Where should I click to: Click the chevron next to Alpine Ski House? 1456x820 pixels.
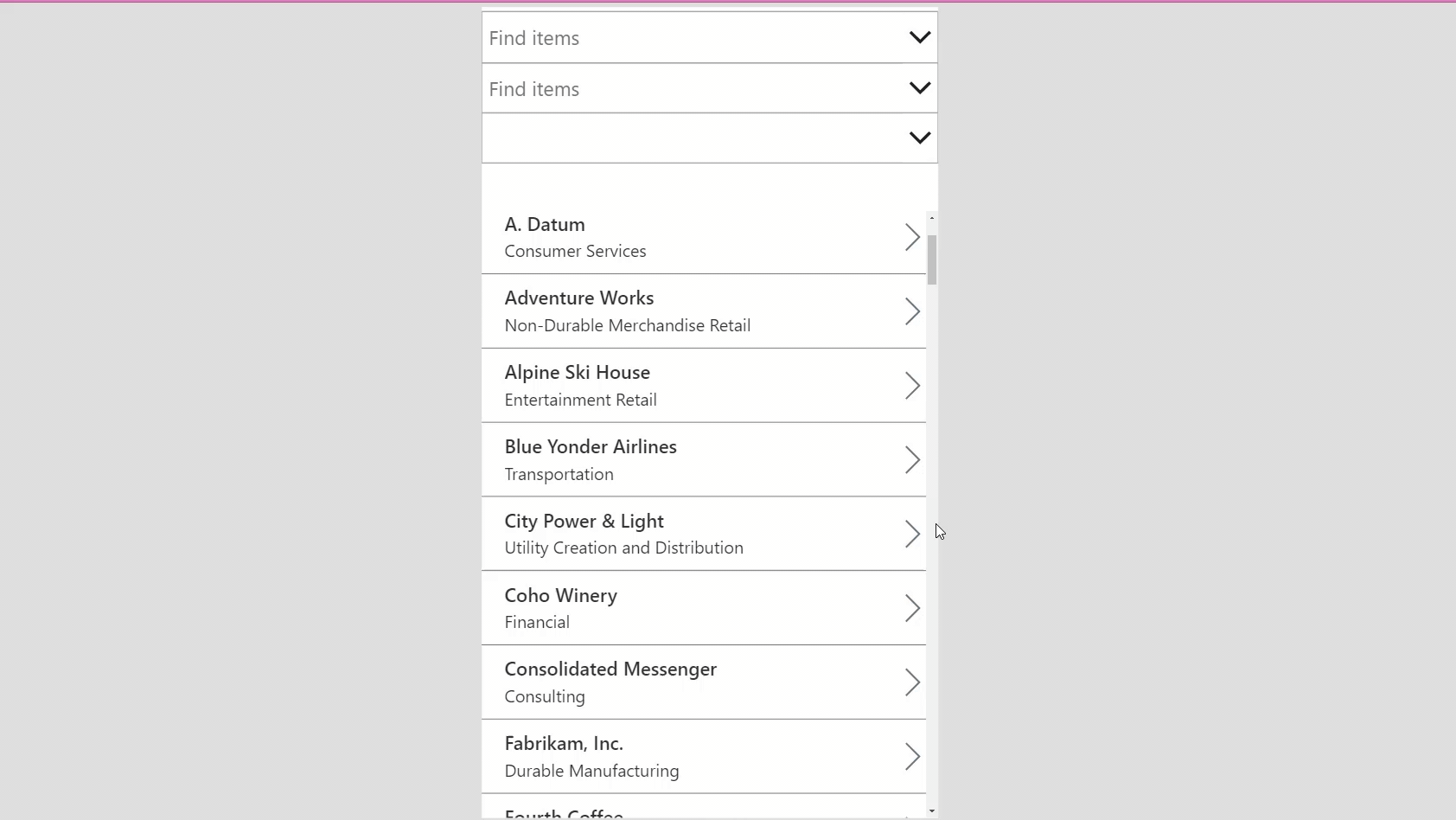point(911,386)
